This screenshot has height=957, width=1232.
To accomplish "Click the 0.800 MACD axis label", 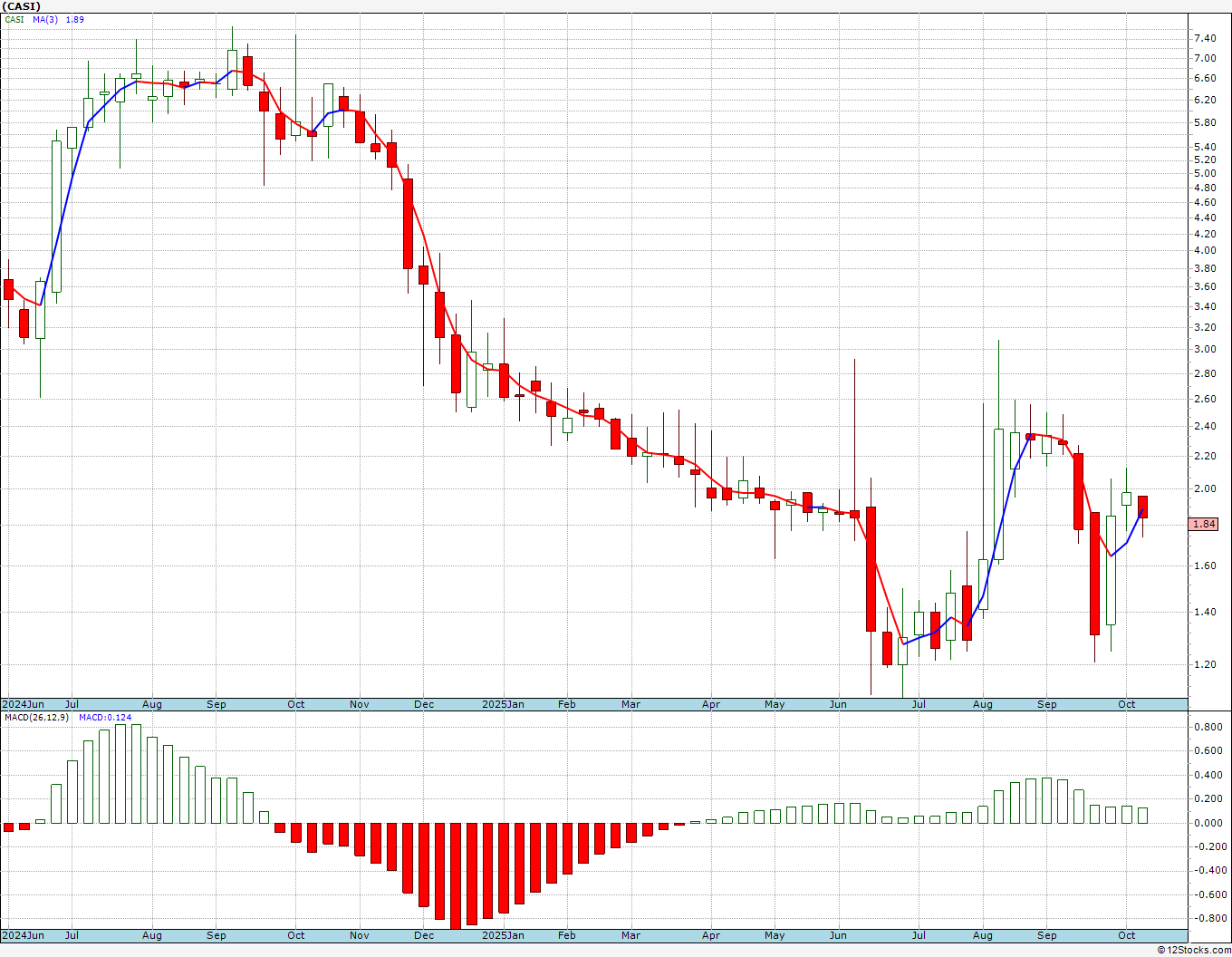I will tap(1207, 727).
